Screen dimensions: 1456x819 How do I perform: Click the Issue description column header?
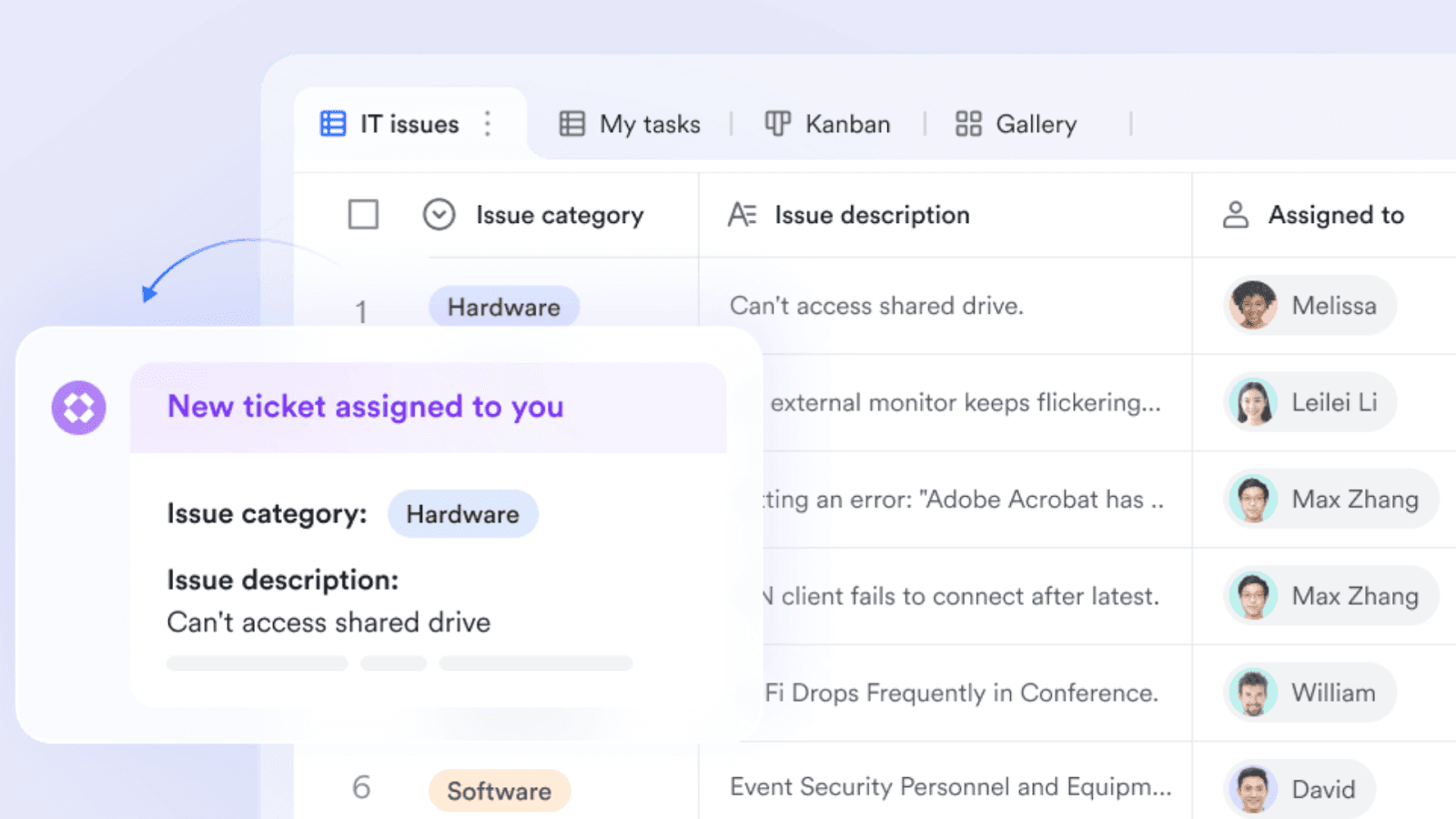872,215
